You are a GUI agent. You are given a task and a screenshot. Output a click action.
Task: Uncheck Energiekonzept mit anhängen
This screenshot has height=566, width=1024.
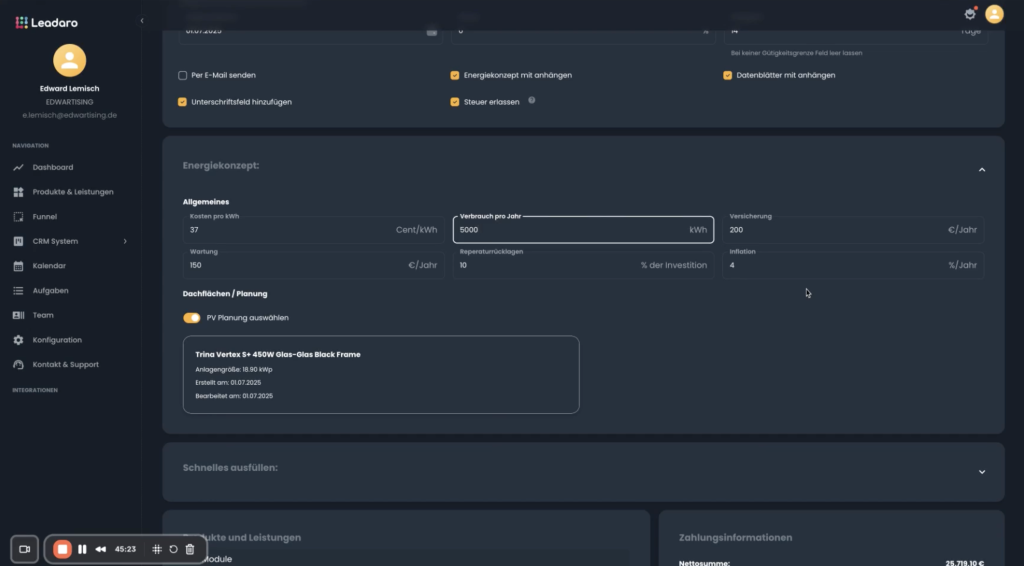[455, 76]
